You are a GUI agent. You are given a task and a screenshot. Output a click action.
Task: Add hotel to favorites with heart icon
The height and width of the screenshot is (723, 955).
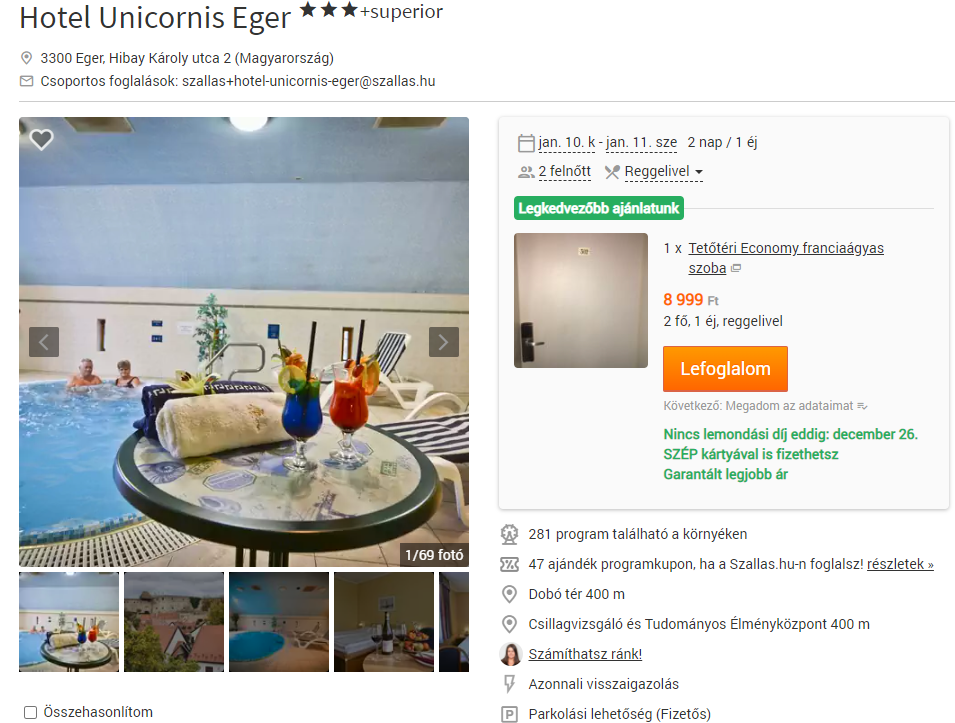pyautogui.click(x=41, y=139)
